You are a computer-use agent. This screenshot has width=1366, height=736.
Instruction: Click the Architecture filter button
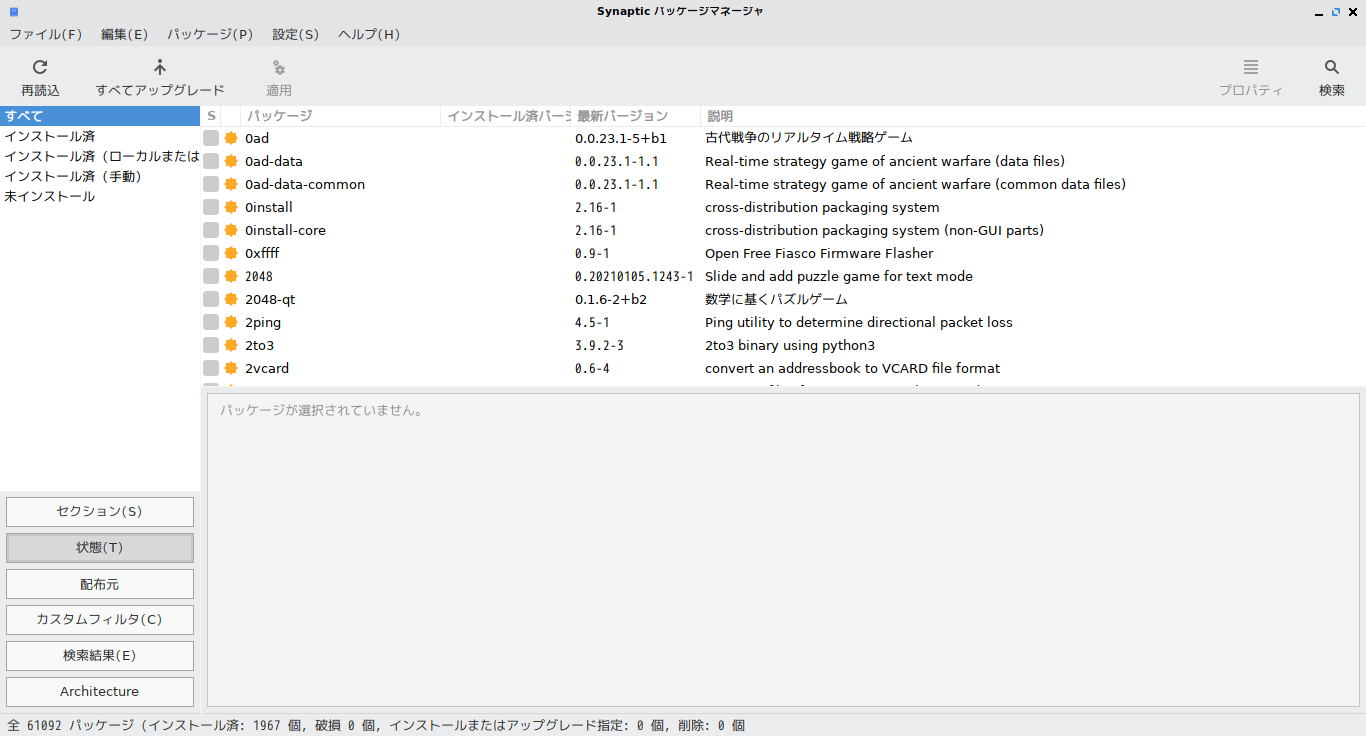[x=100, y=692]
